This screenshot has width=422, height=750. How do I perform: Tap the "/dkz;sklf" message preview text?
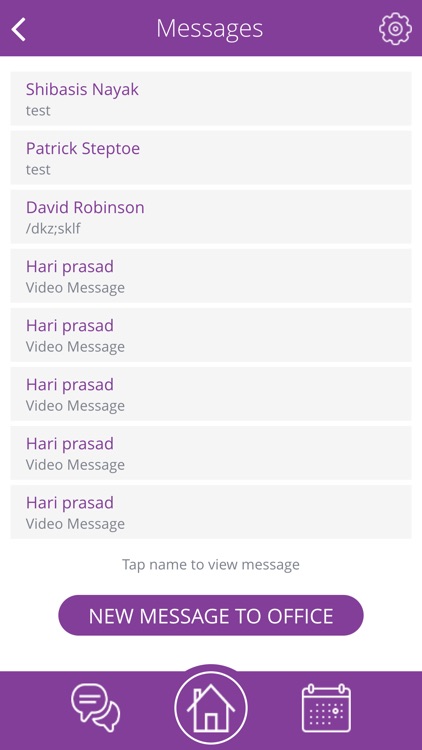(53, 229)
